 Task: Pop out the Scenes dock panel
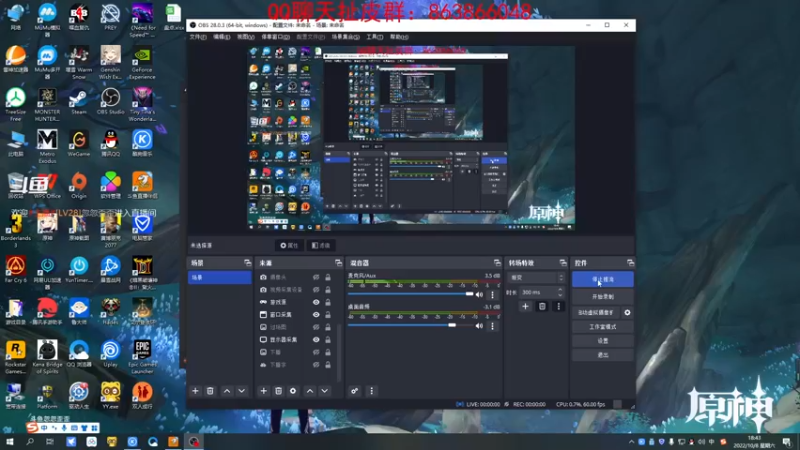pyautogui.click(x=247, y=263)
